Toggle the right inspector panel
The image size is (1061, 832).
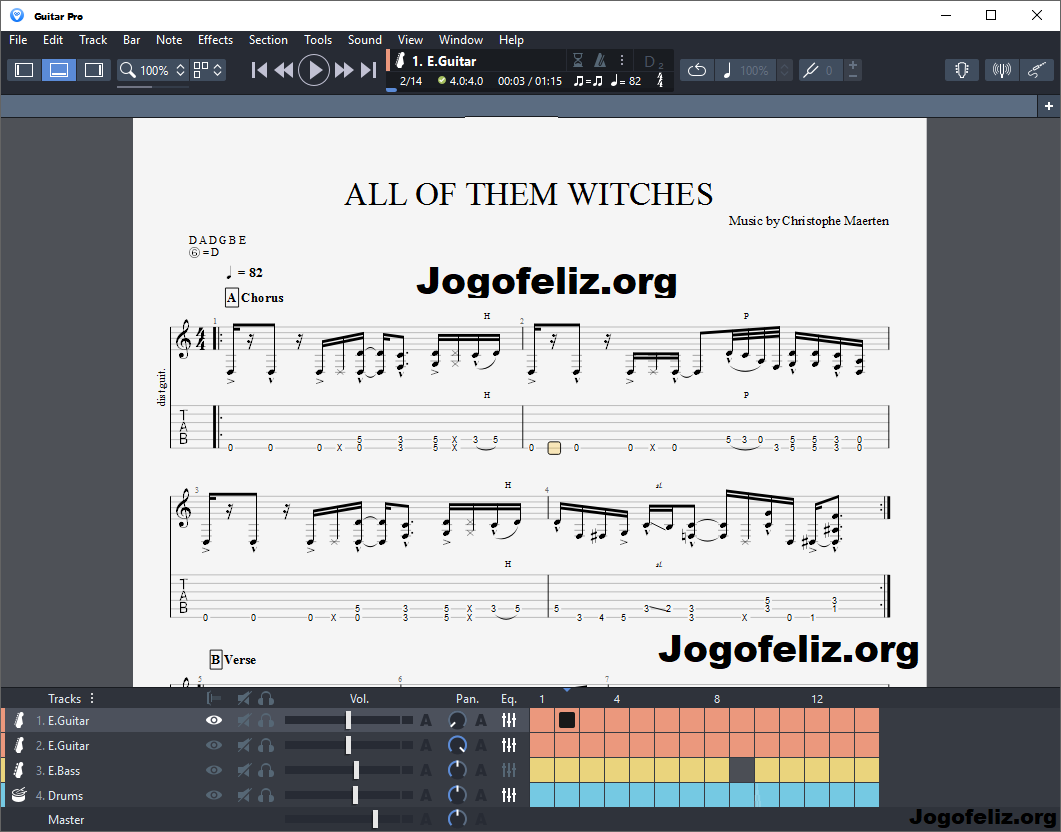point(93,70)
